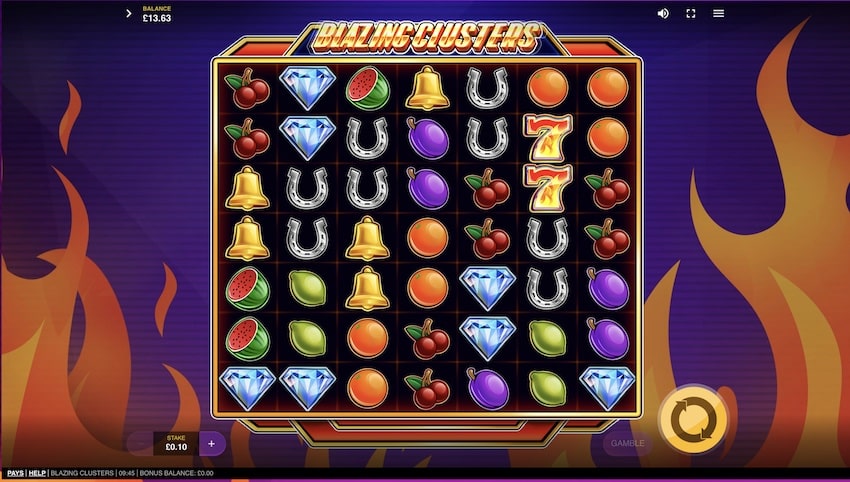850x482 pixels.
Task: Select the watermelon slice in the top row
Action: [368, 88]
